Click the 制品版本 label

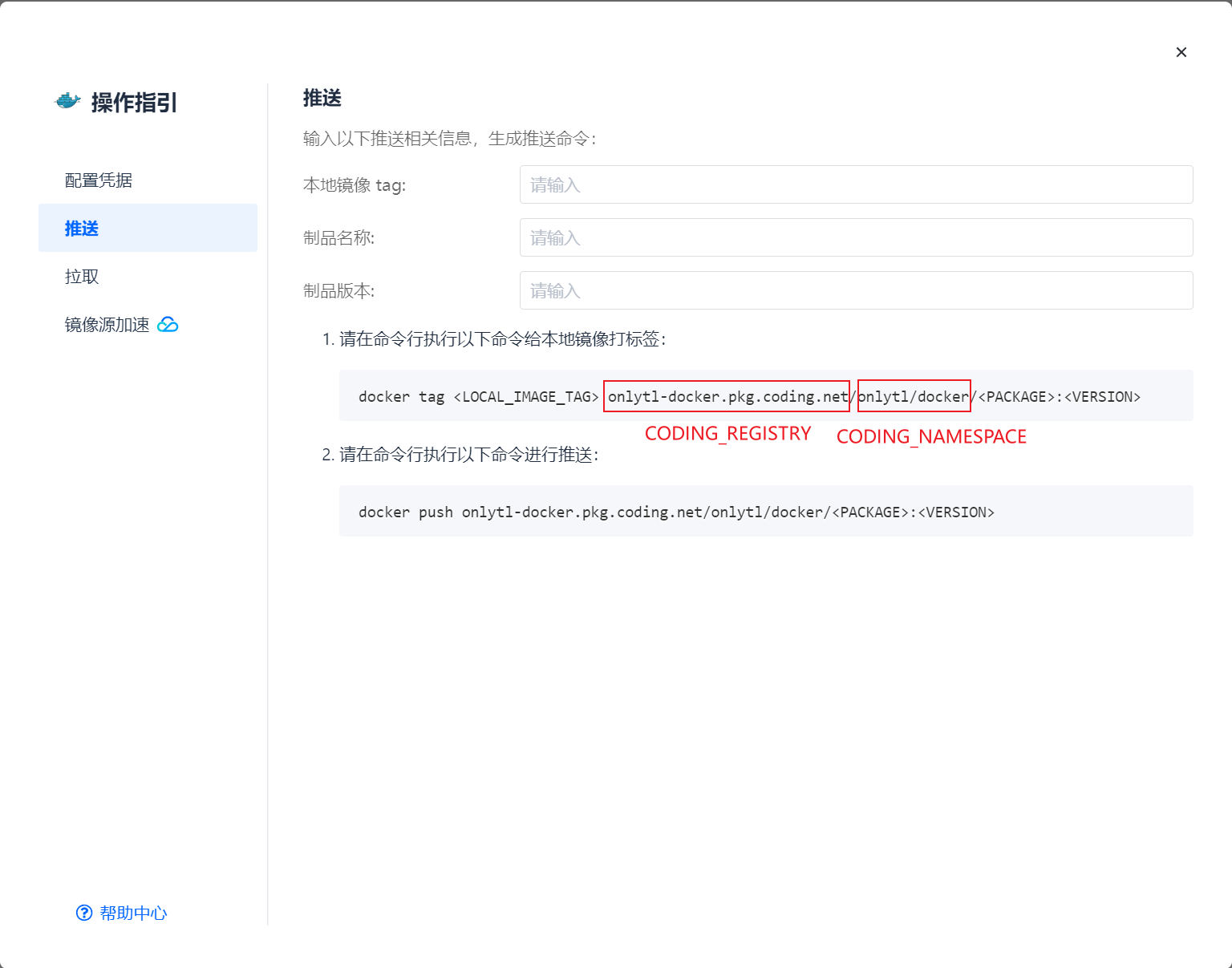coord(338,291)
